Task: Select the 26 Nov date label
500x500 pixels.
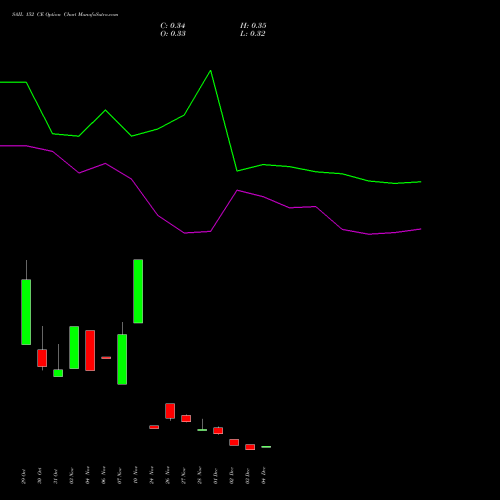Action: (x=167, y=476)
